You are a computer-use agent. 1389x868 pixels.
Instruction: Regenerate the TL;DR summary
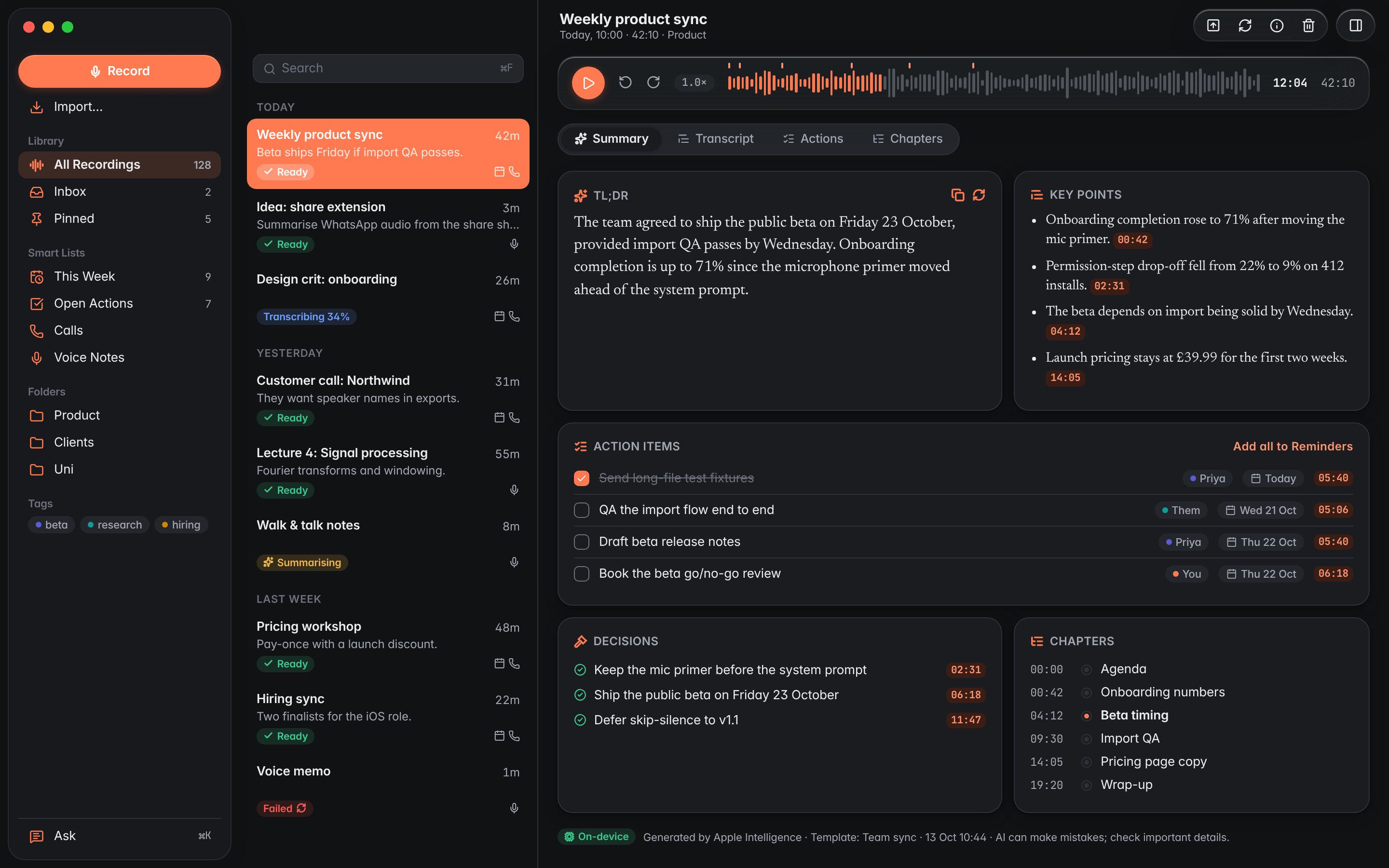(x=979, y=195)
